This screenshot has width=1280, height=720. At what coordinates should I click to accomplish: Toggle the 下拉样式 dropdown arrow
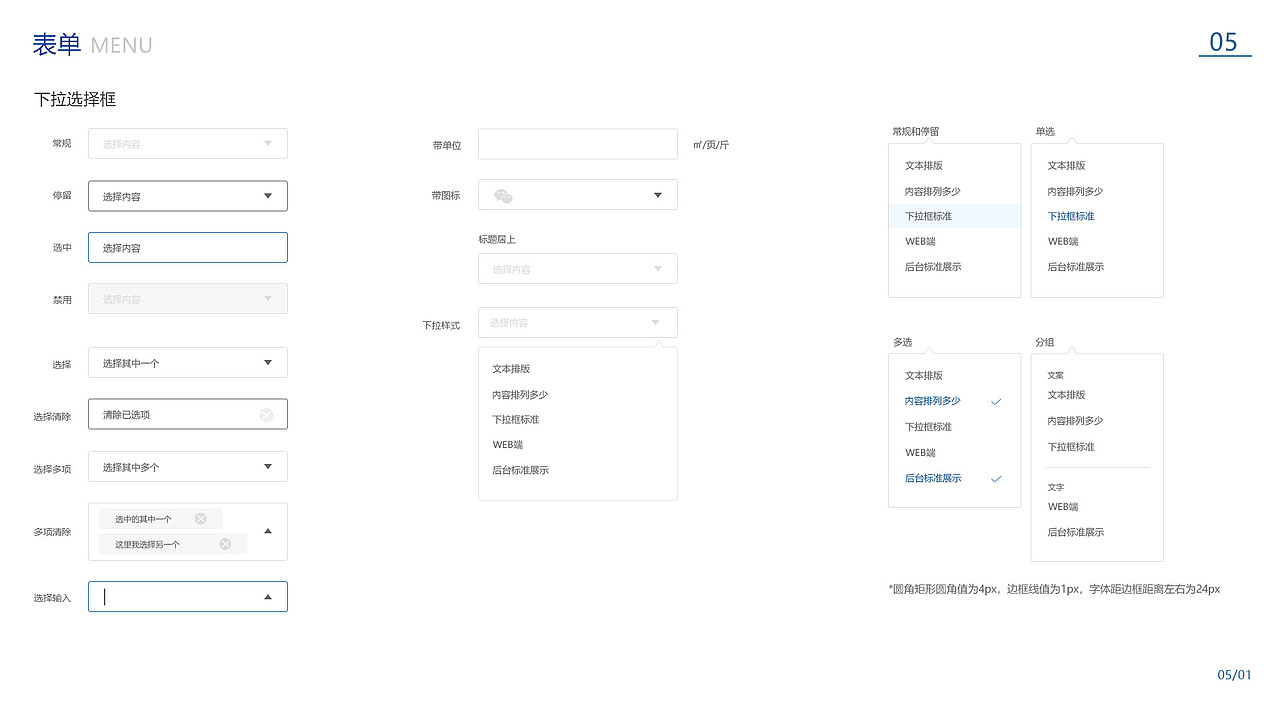coord(655,322)
